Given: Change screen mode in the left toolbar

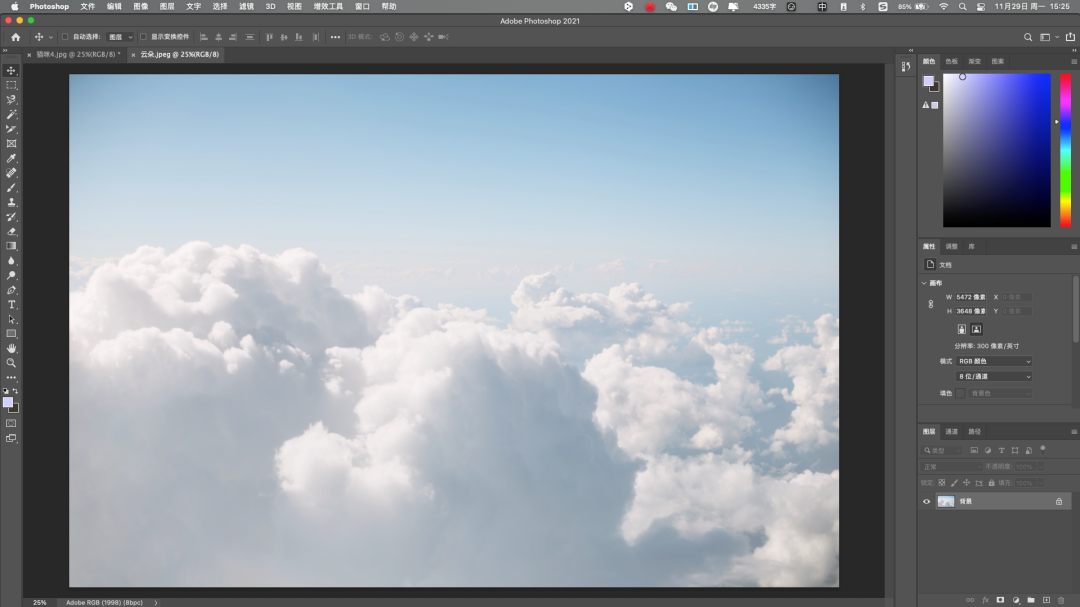Looking at the screenshot, I should [11, 438].
